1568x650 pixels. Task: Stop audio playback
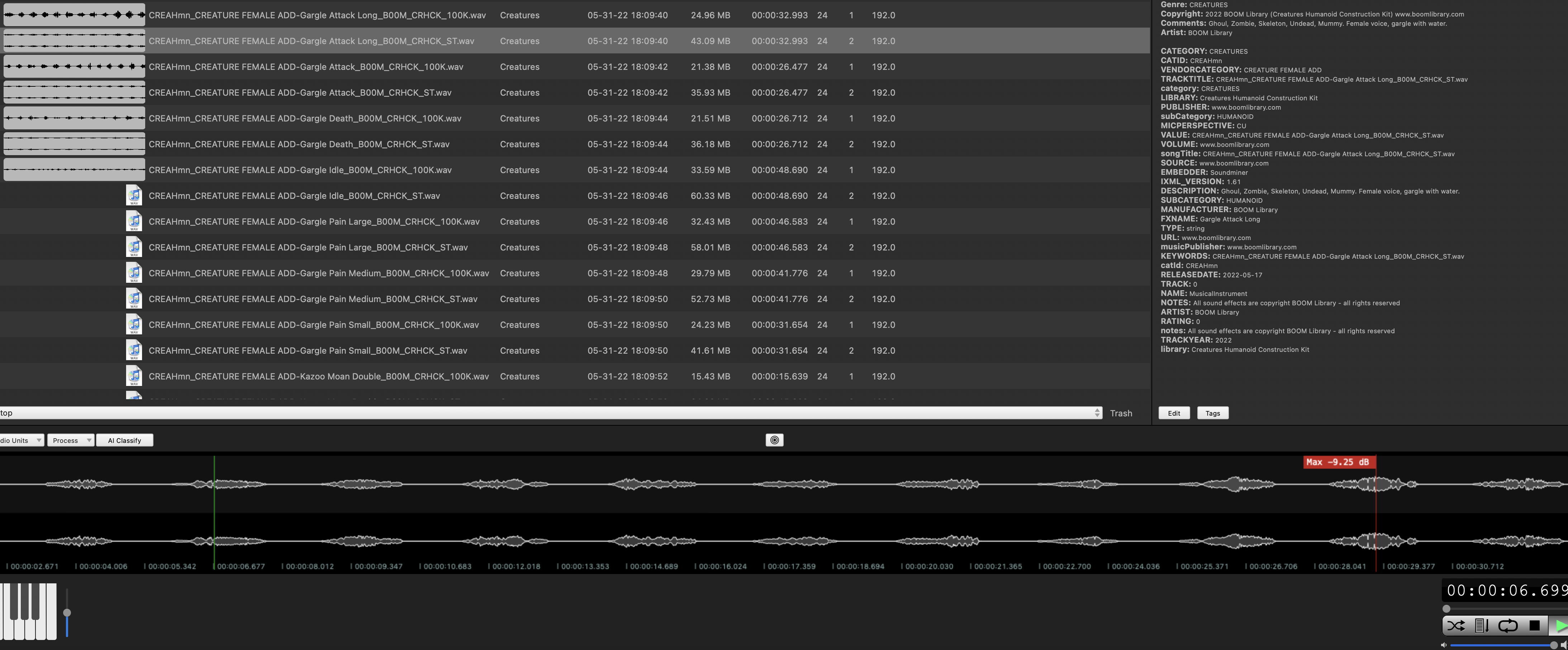1535,626
